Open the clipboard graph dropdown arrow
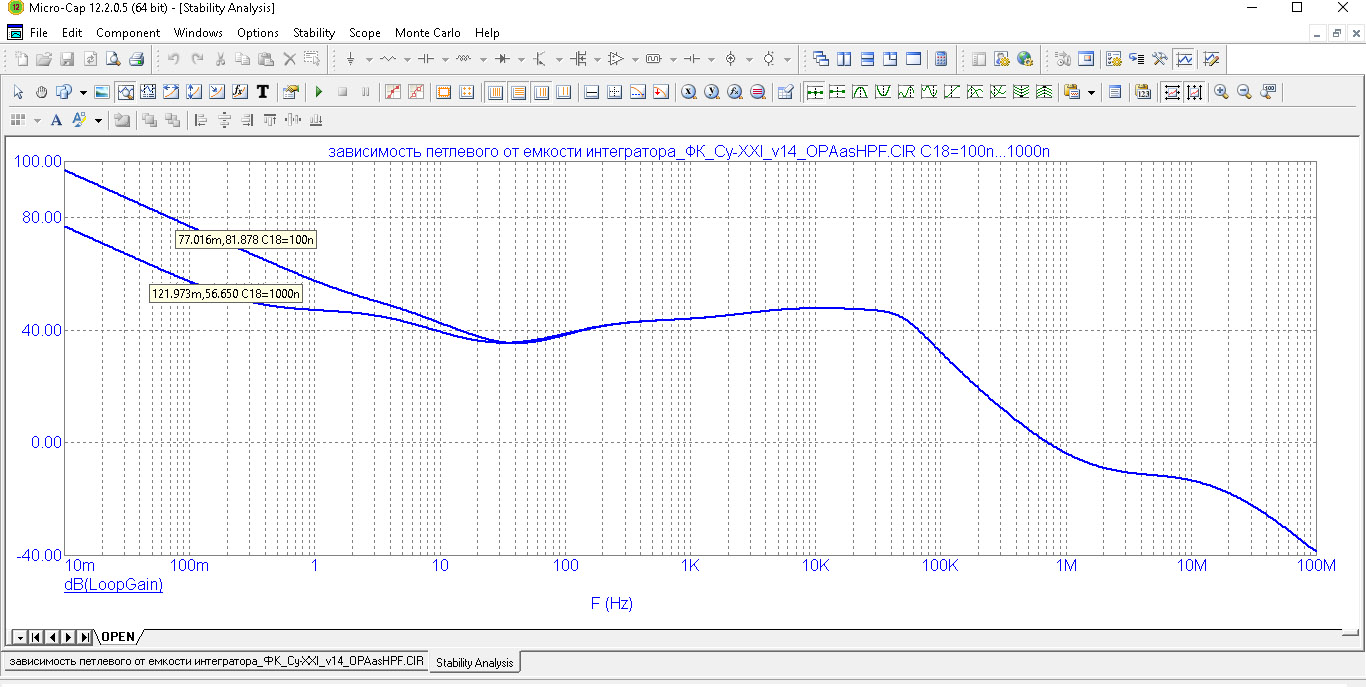This screenshot has width=1366, height=687. [1091, 92]
